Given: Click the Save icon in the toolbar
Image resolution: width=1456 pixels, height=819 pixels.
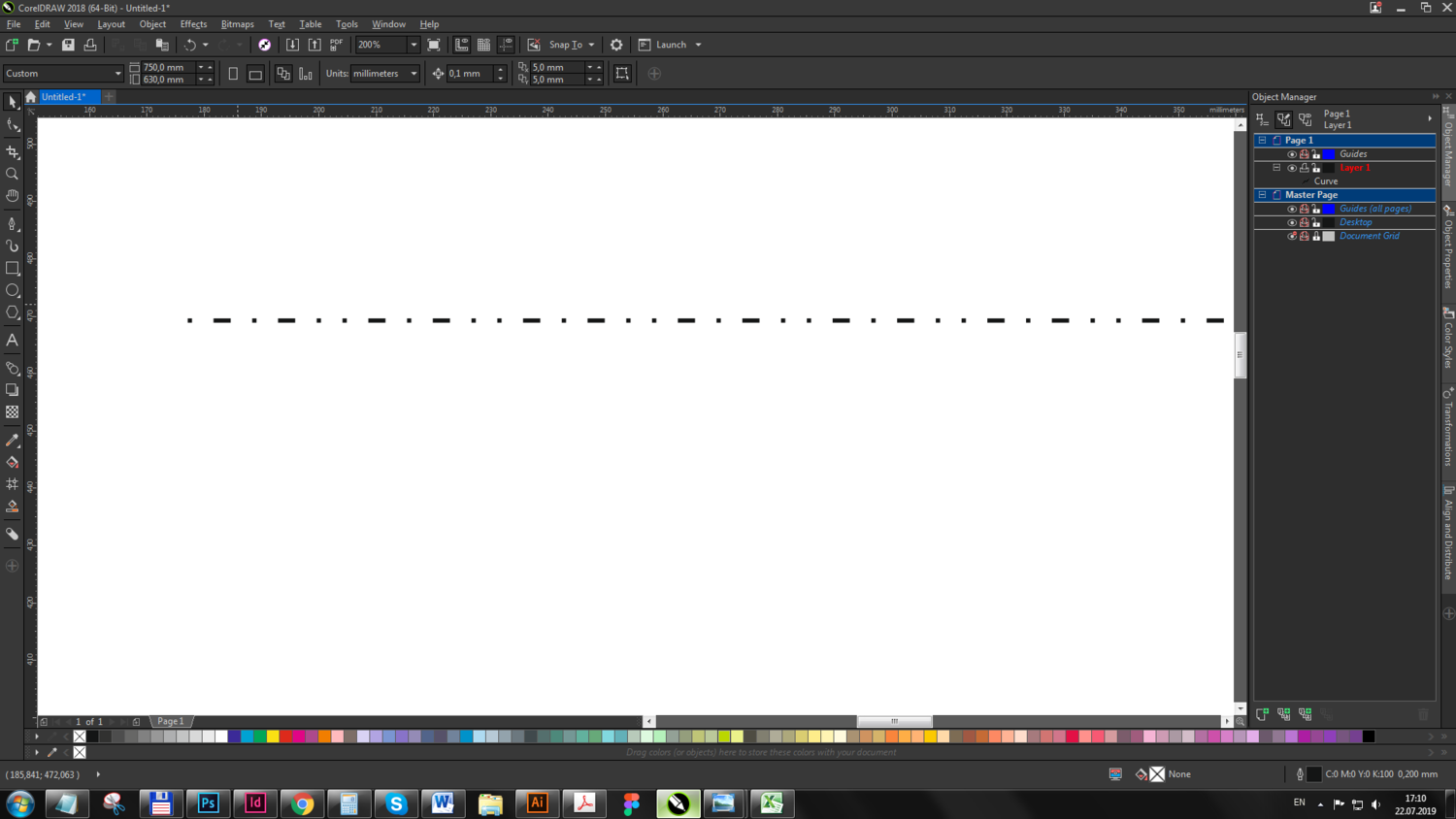Looking at the screenshot, I should click(68, 45).
